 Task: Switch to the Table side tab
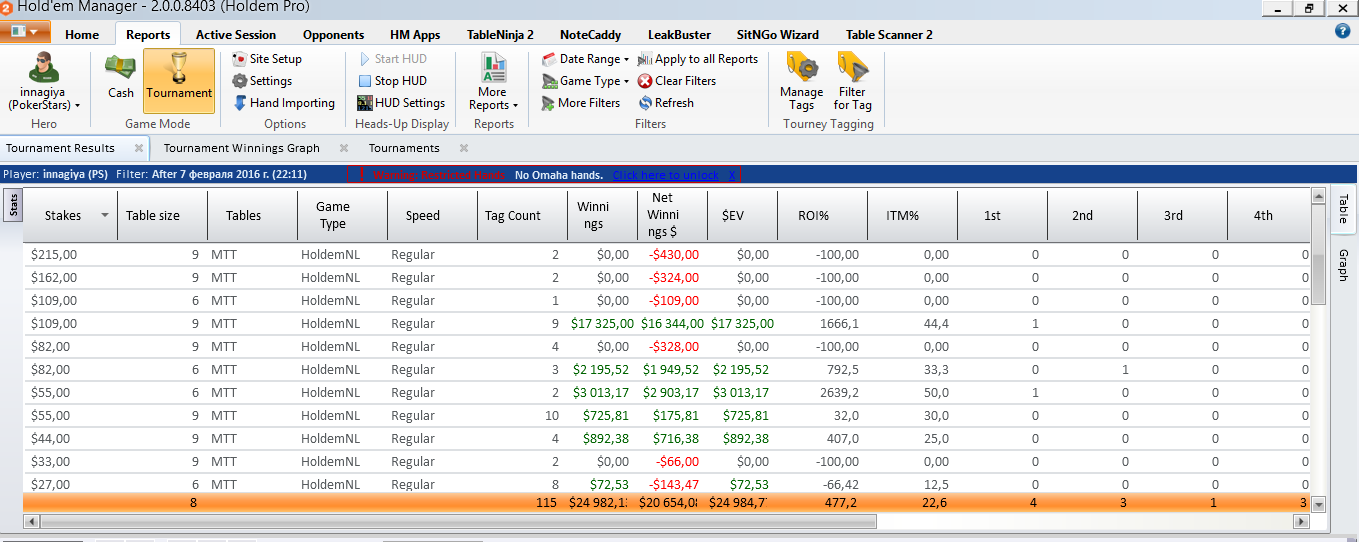pos(1342,211)
